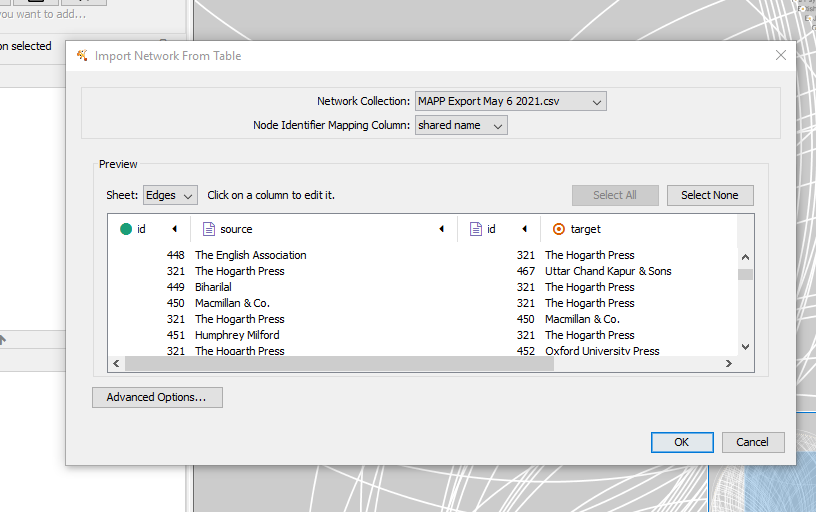Click the 'target' column header label
Image resolution: width=816 pixels, height=512 pixels.
point(585,229)
